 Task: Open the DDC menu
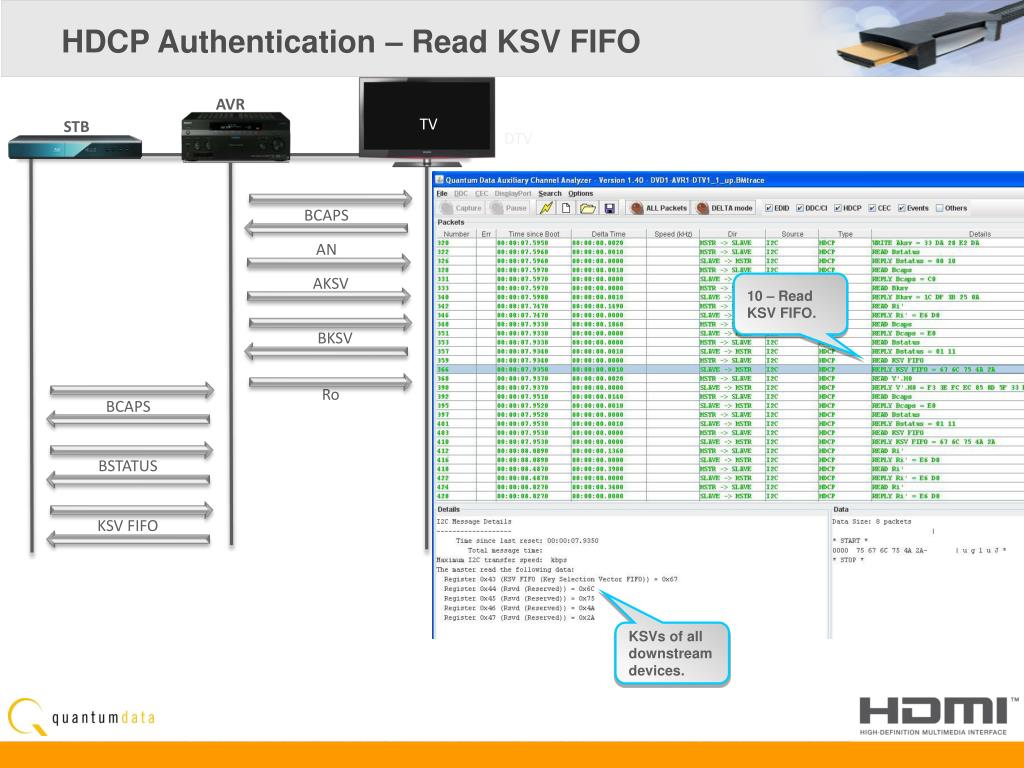(461, 193)
